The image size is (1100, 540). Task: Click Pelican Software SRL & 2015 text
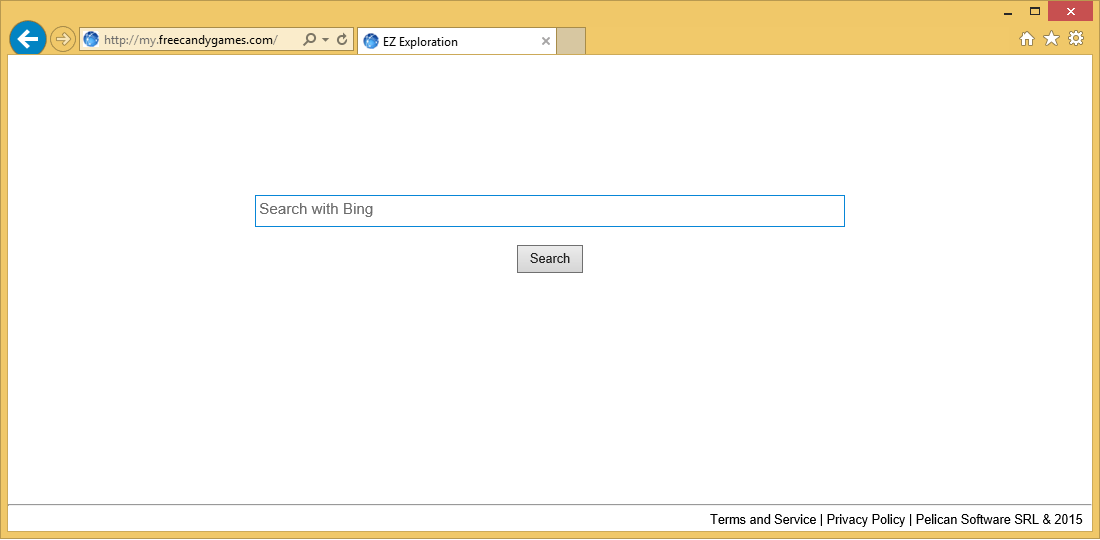pyautogui.click(x=999, y=520)
